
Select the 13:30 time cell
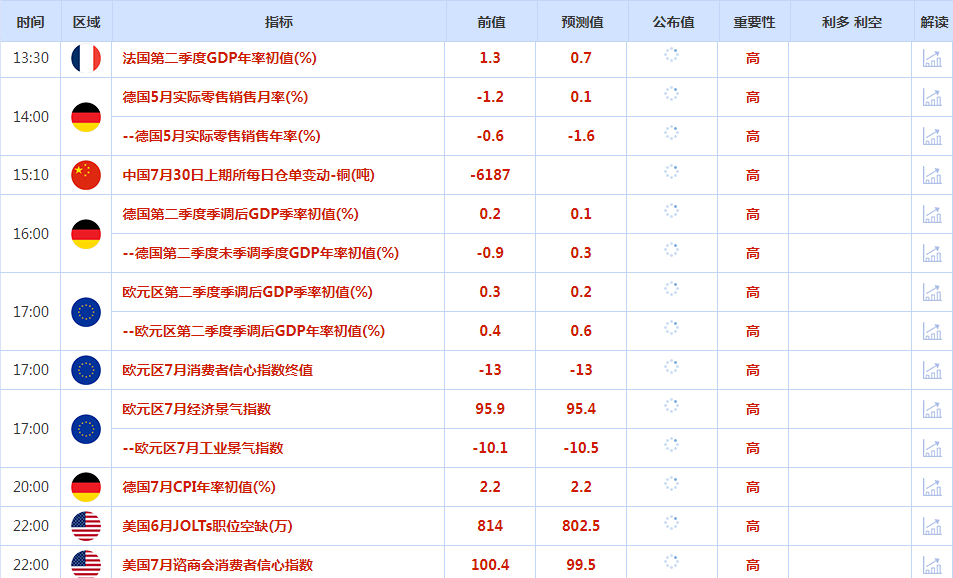pos(31,58)
